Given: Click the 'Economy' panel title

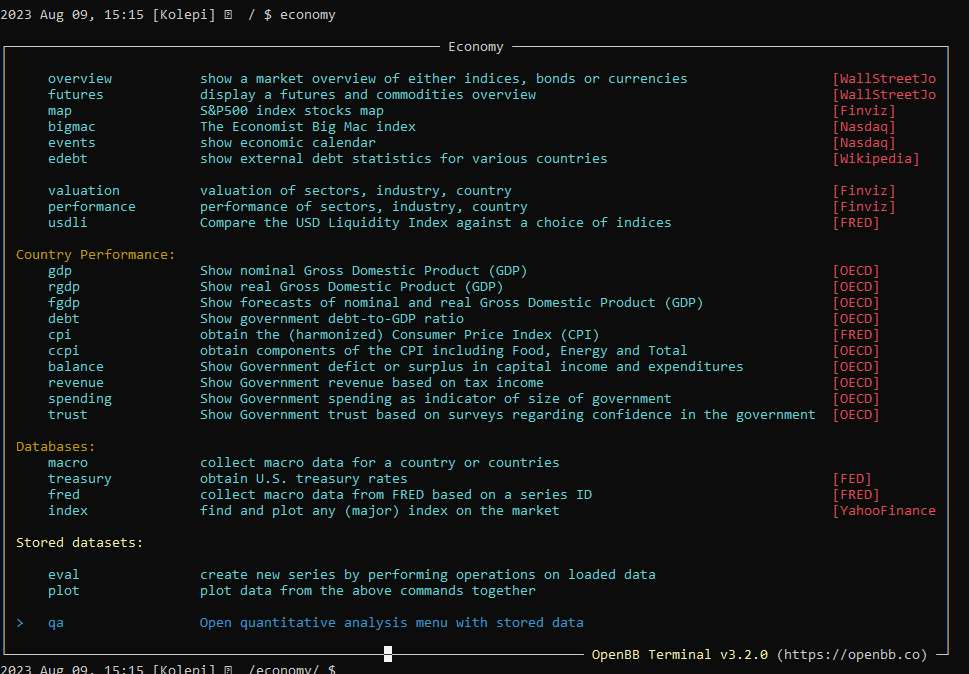Looking at the screenshot, I should [x=476, y=47].
